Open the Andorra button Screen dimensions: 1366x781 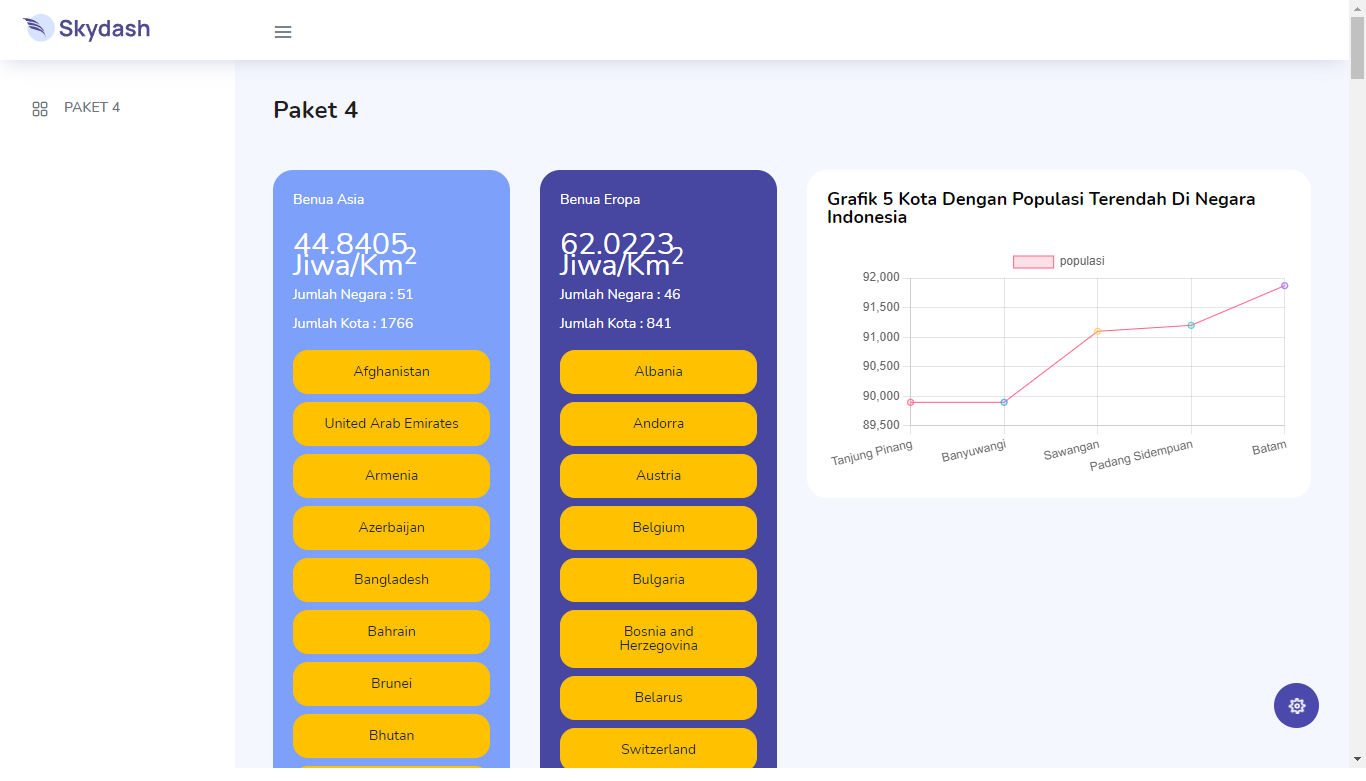pyautogui.click(x=658, y=424)
